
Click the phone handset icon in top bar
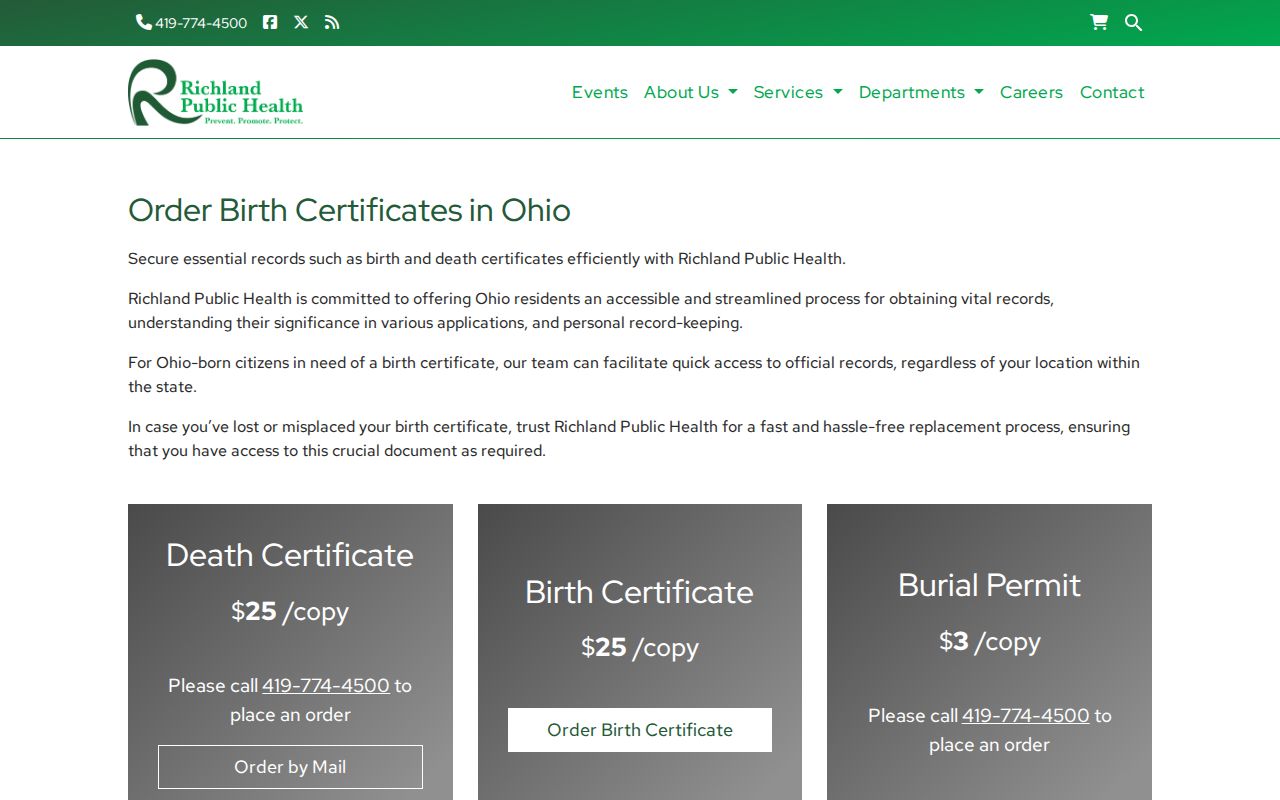point(144,22)
